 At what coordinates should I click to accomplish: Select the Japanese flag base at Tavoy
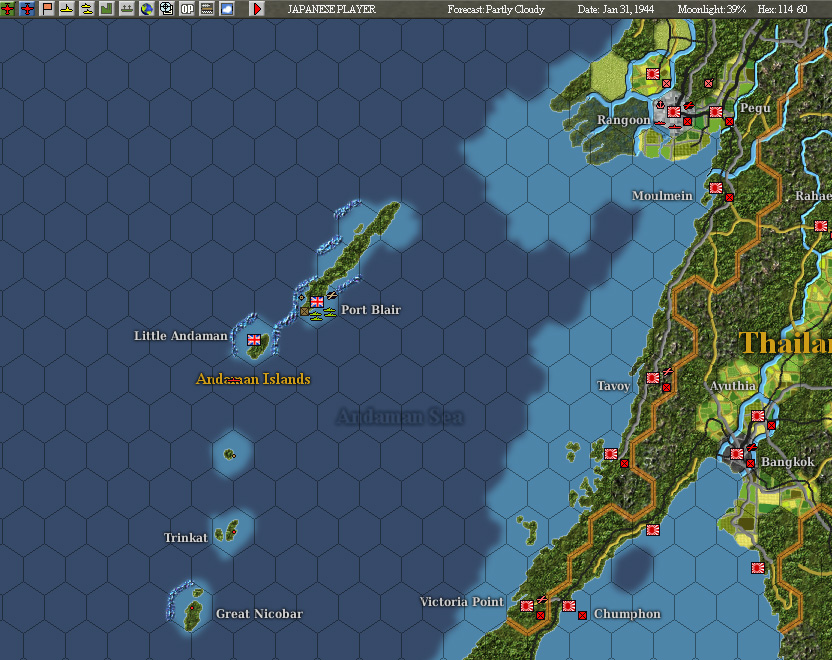pyautogui.click(x=653, y=378)
